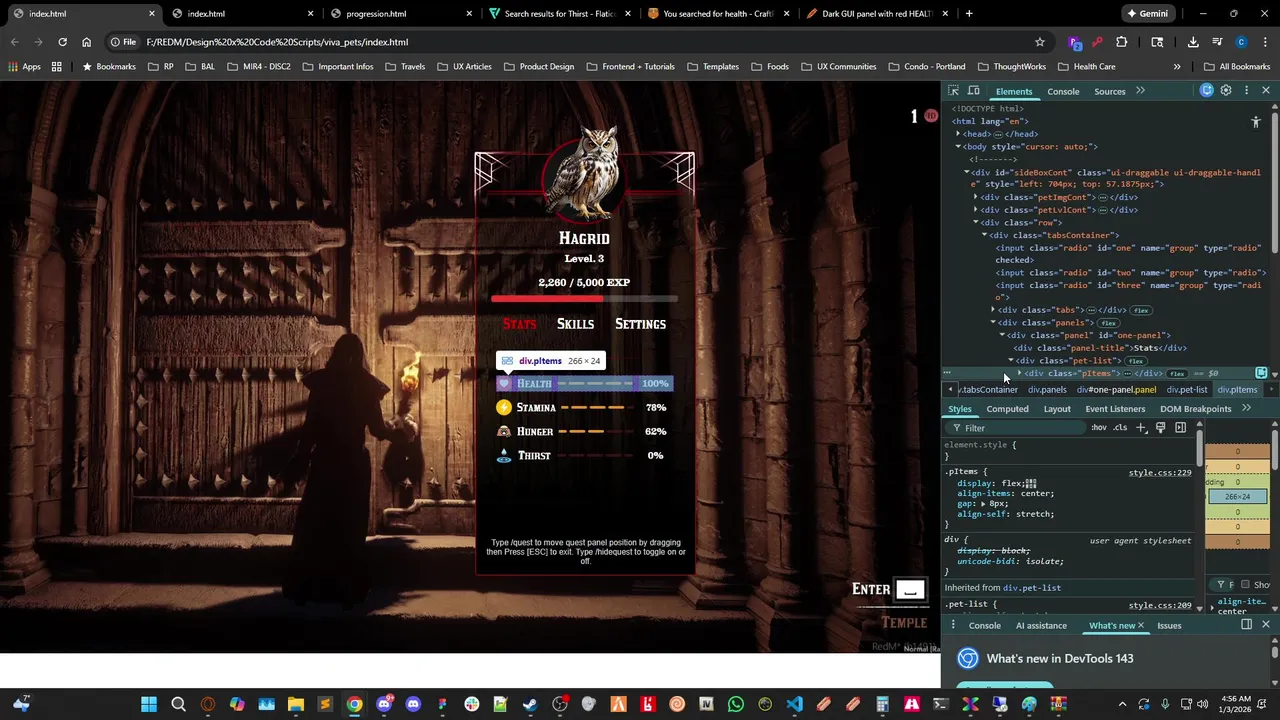Select the Skills tab in pet panel
Viewport: 1280px width, 720px height.
[x=575, y=324]
